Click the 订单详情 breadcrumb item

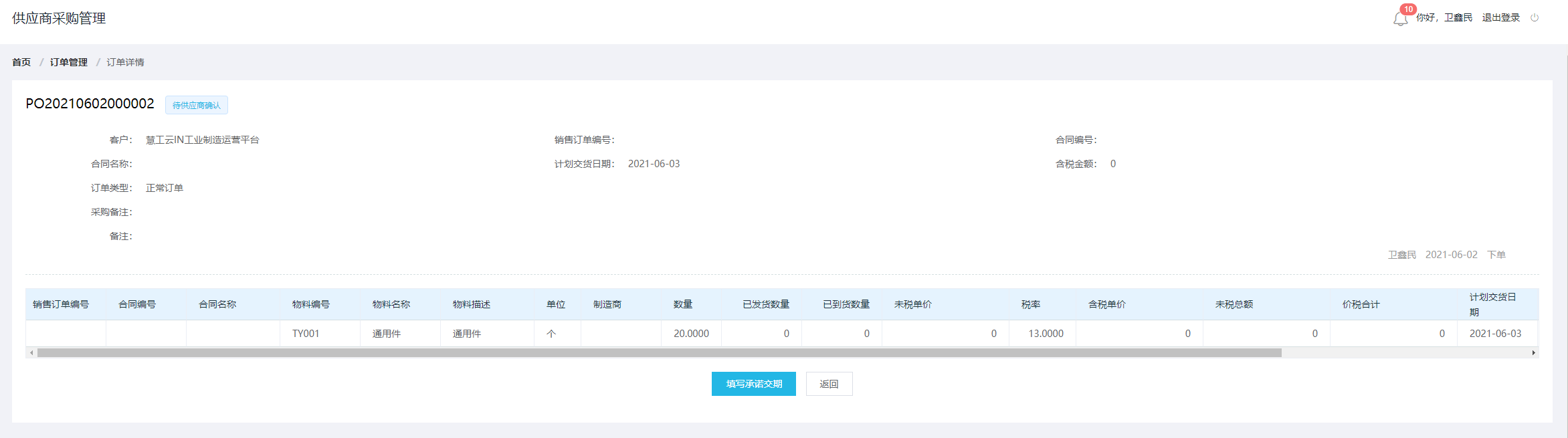tap(125, 62)
